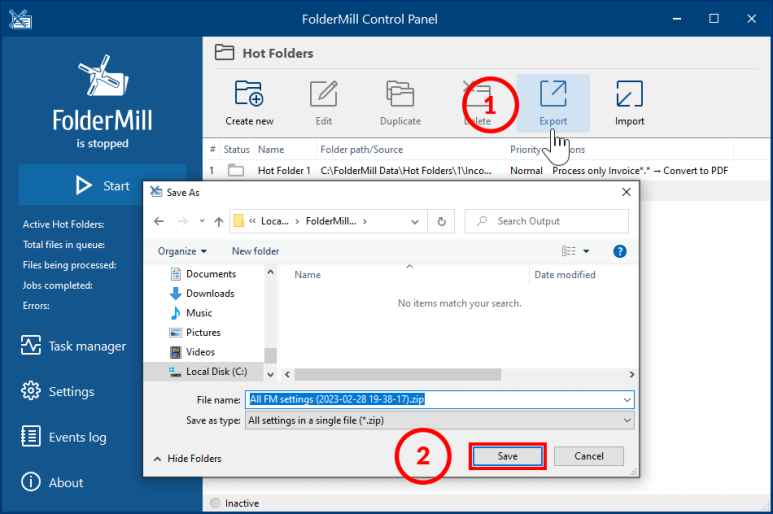Select Downloads in the navigation tree
This screenshot has height=514, width=773.
point(209,293)
